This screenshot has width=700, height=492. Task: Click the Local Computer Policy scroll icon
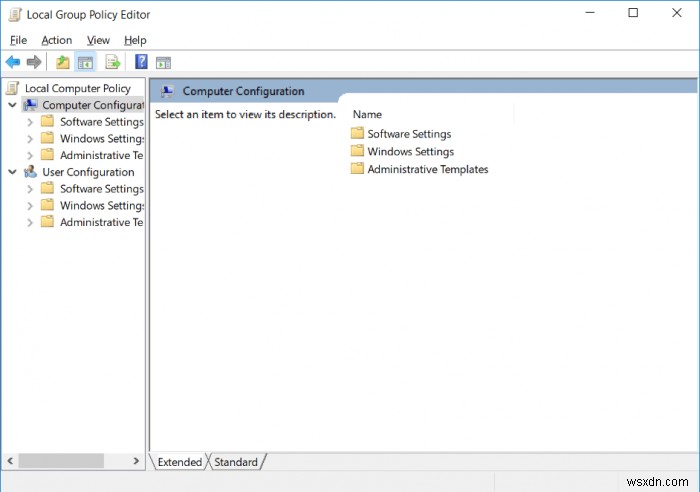(x=13, y=88)
